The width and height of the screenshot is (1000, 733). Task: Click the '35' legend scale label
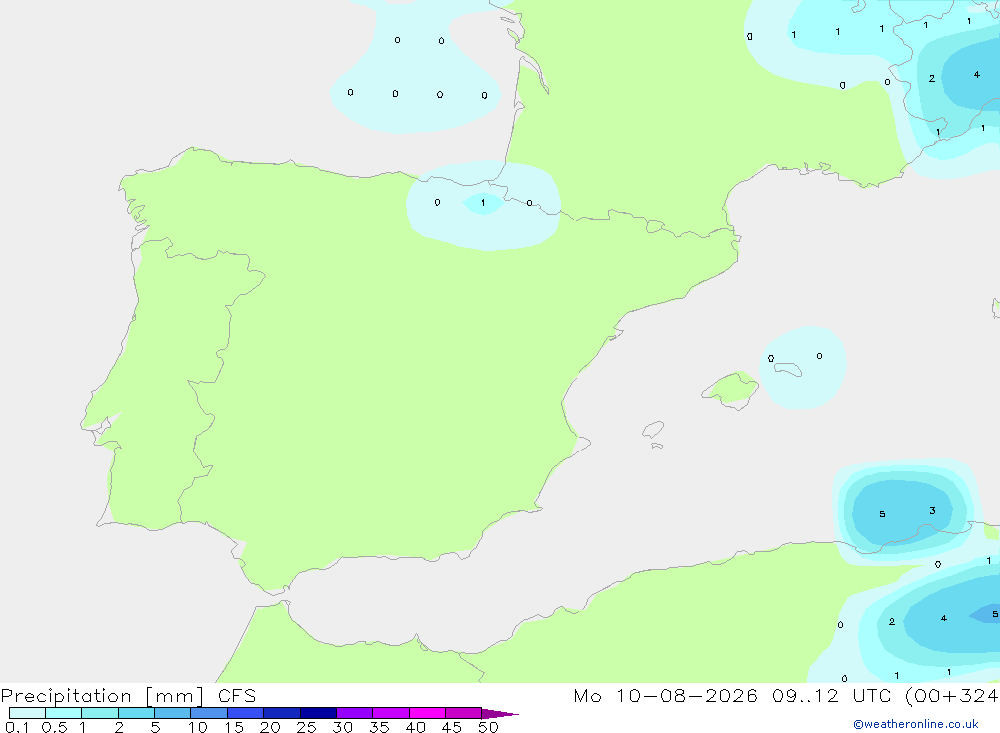379,727
